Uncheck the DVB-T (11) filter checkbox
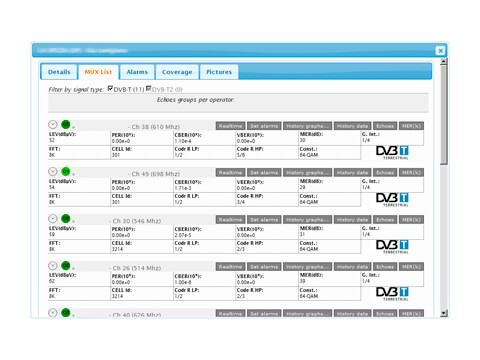The image size is (480, 360). tap(110, 89)
